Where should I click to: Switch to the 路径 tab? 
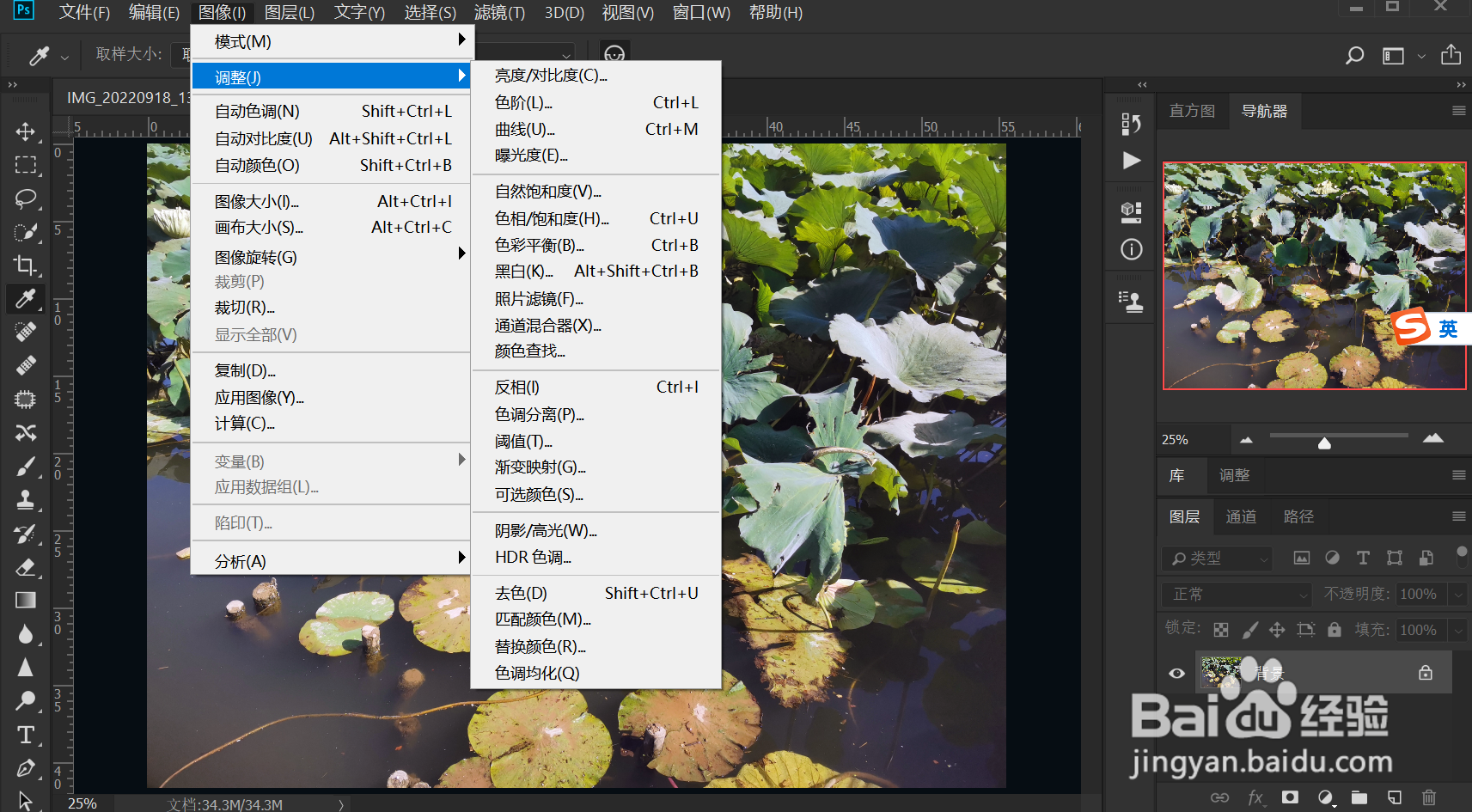pos(1298,516)
